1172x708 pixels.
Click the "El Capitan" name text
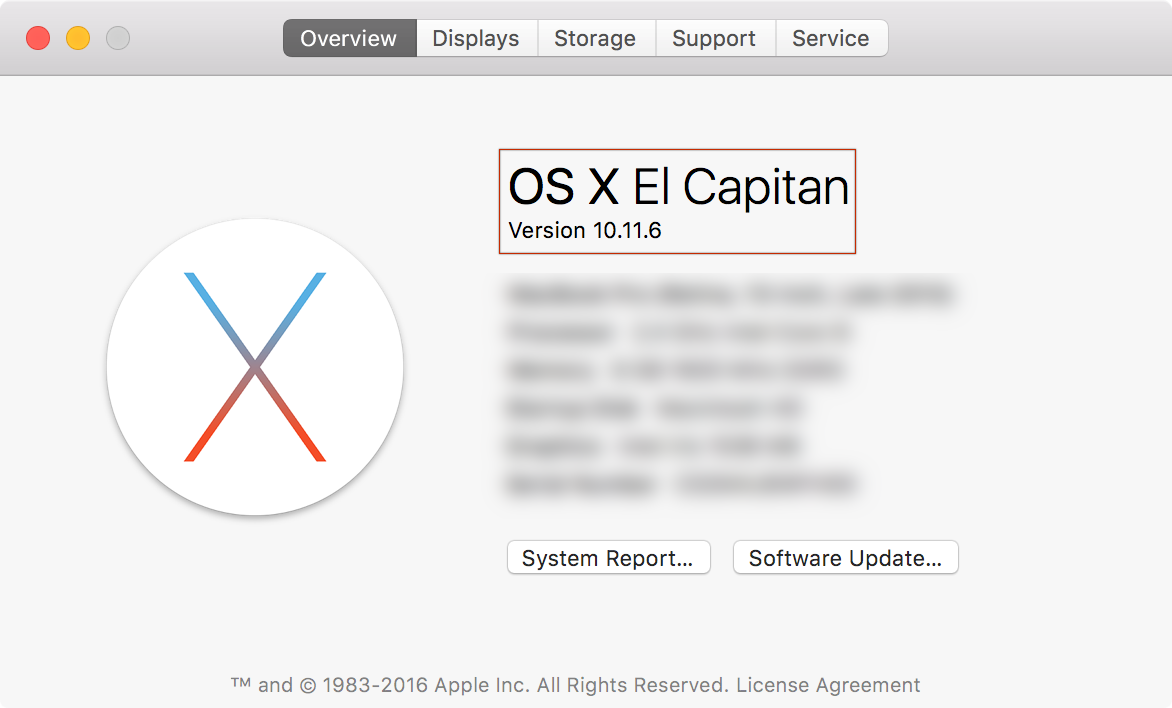click(741, 187)
